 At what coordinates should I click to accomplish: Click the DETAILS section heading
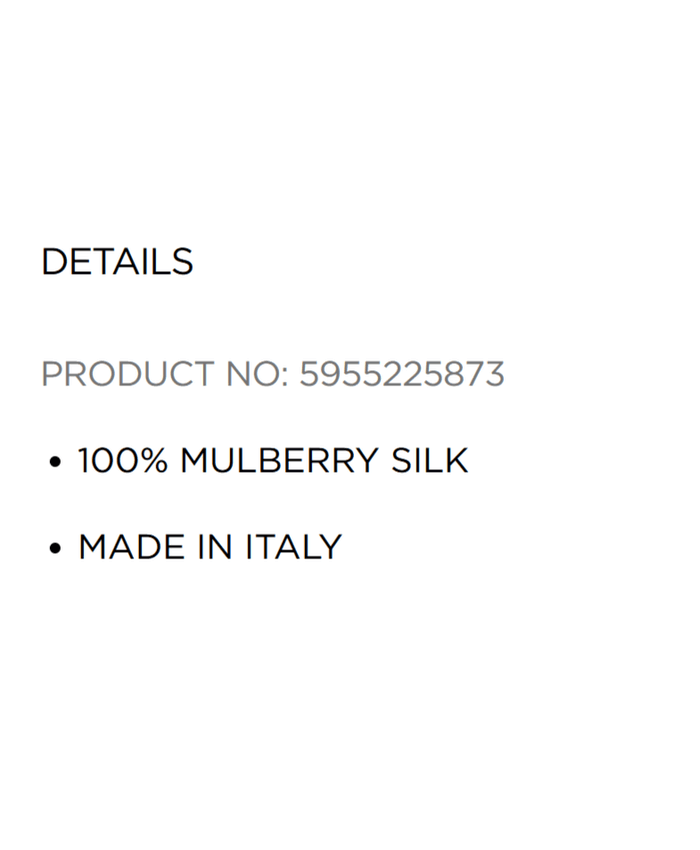coord(117,262)
